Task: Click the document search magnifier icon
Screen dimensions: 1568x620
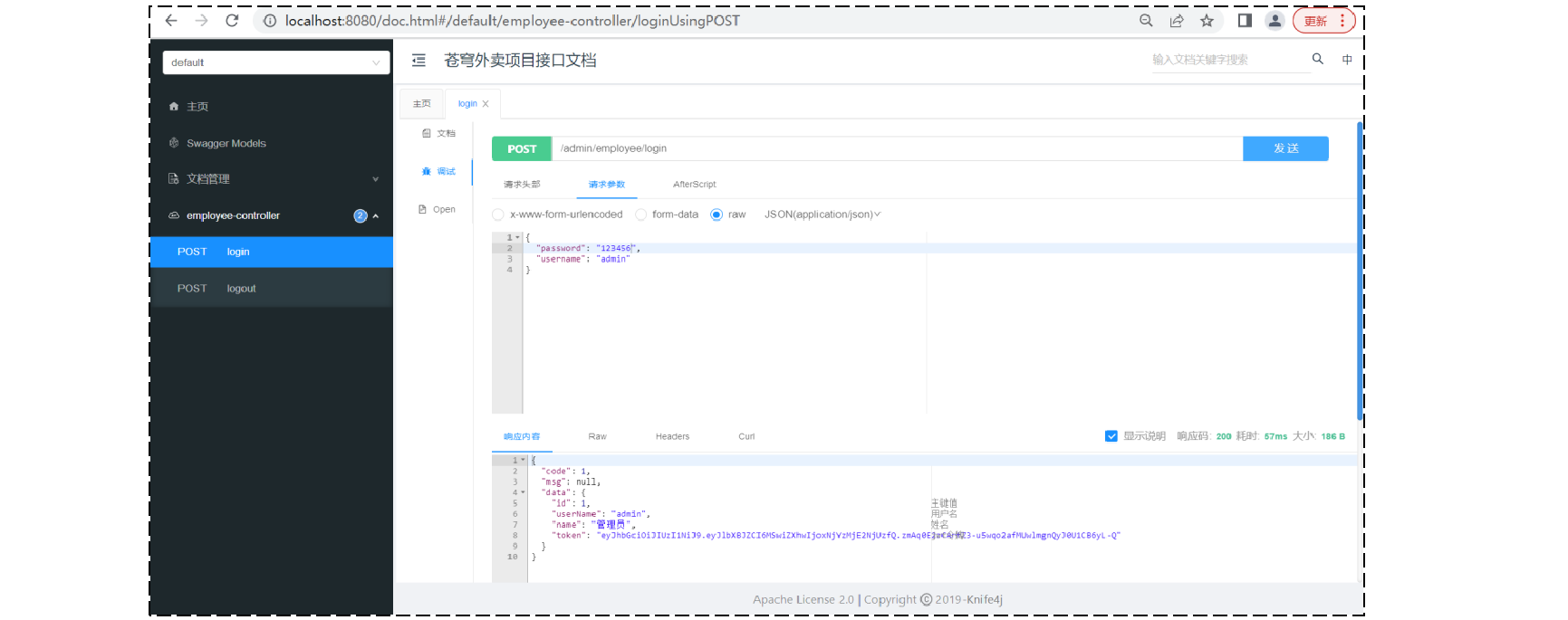Action: click(1318, 59)
